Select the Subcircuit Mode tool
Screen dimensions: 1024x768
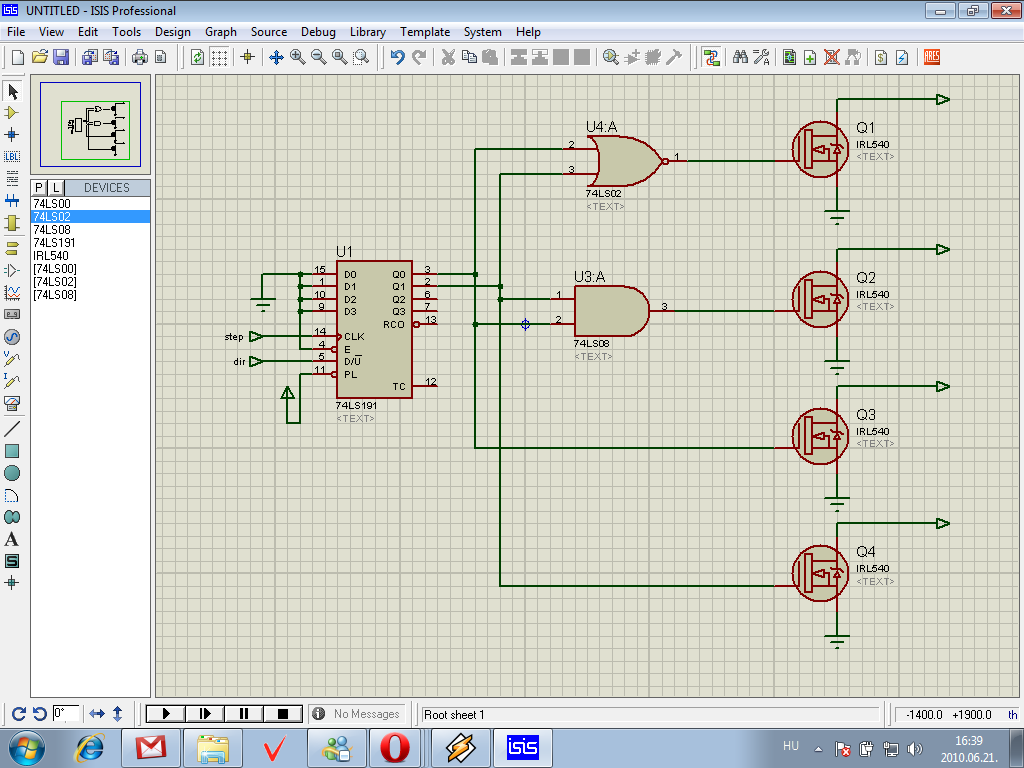(x=12, y=223)
